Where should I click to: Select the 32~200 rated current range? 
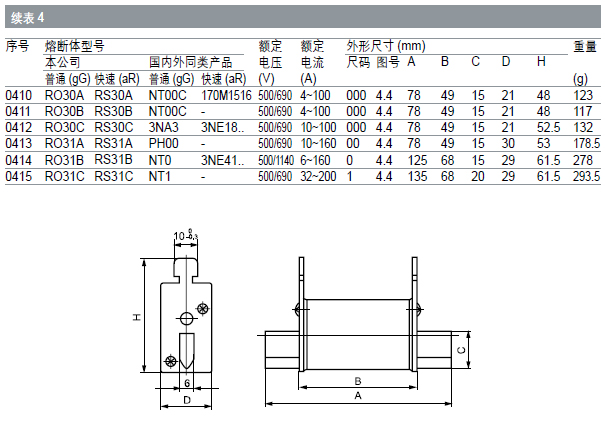[x=318, y=176]
